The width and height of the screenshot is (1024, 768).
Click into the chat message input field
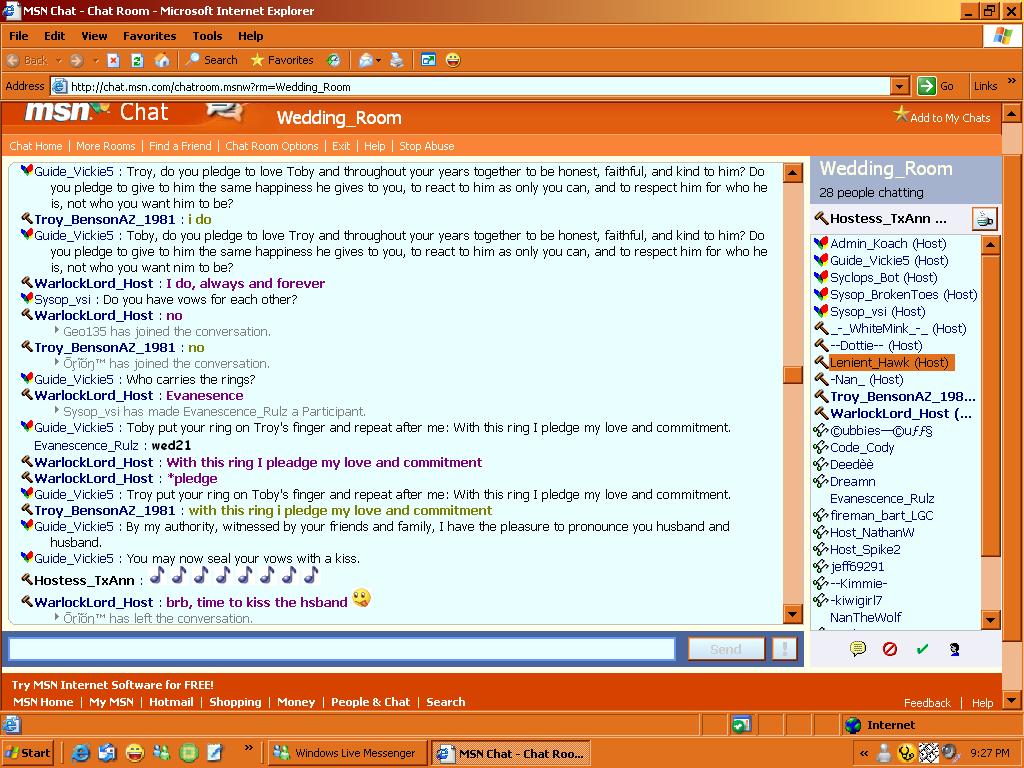pyautogui.click(x=342, y=649)
